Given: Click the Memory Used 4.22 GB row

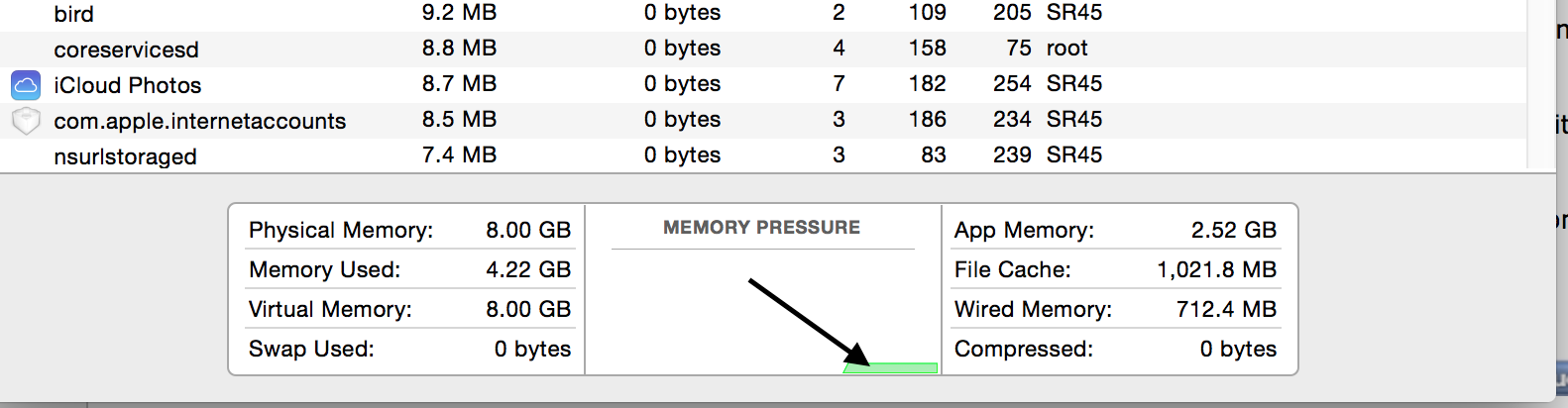Looking at the screenshot, I should [x=409, y=269].
